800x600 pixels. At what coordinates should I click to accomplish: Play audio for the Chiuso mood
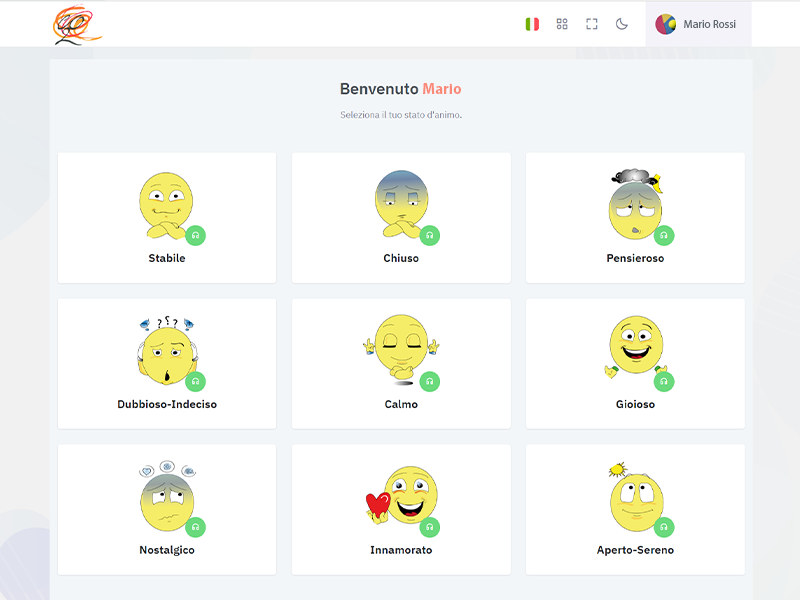(430, 236)
